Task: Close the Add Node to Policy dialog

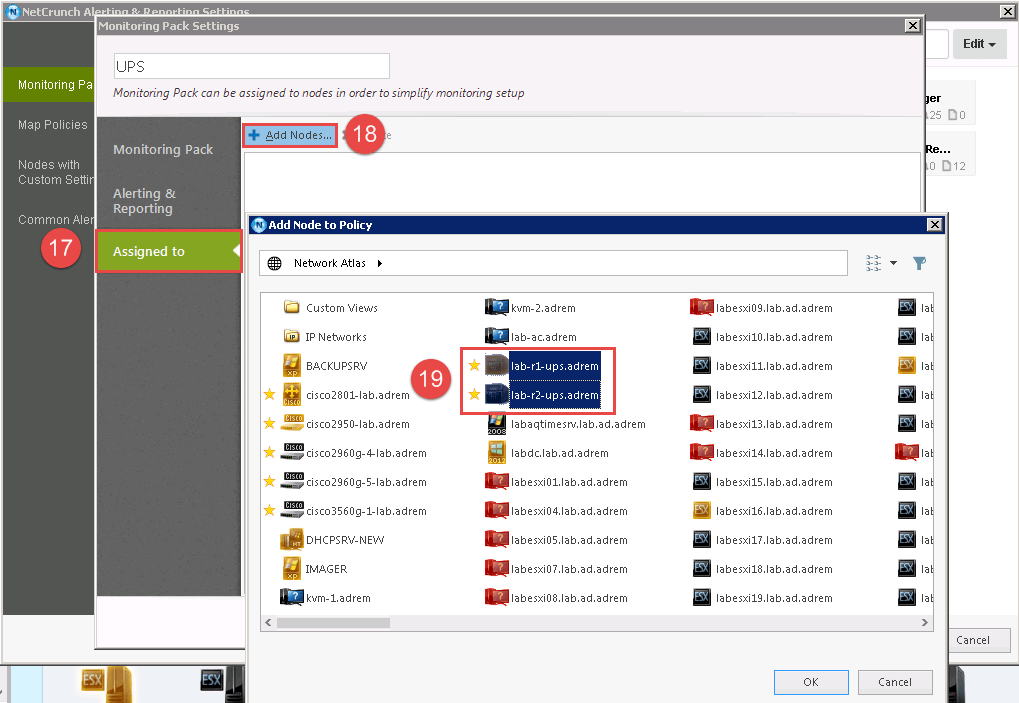Action: point(935,225)
